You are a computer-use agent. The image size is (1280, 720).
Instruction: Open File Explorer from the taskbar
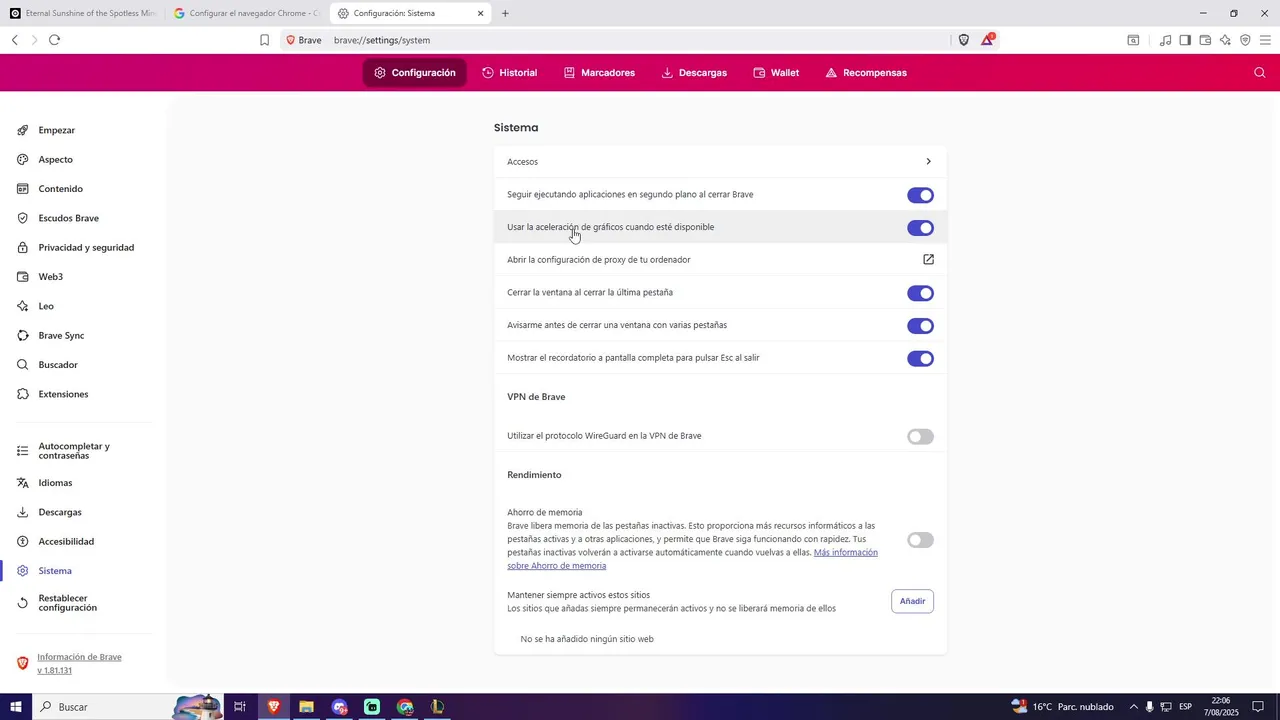tap(306, 707)
